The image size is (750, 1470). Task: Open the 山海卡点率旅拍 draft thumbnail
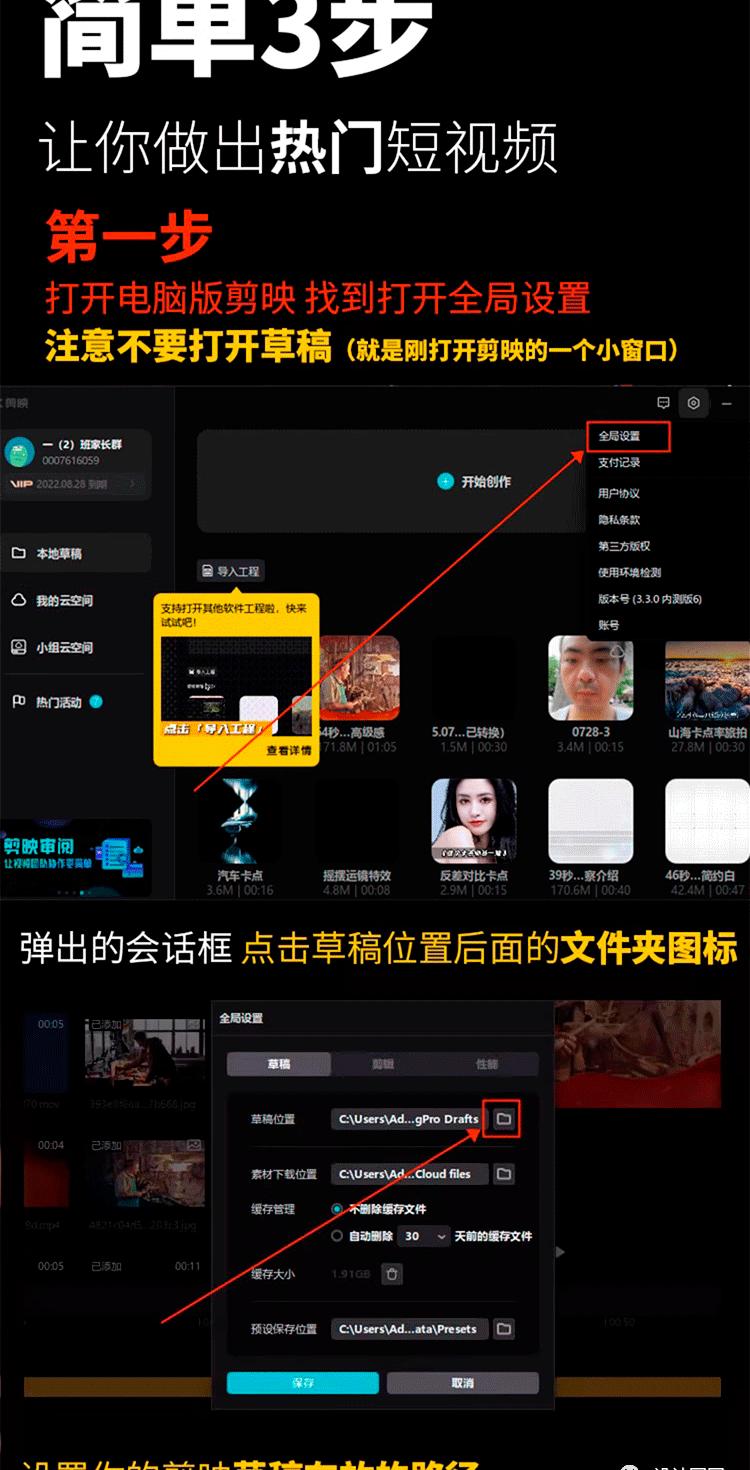(706, 678)
